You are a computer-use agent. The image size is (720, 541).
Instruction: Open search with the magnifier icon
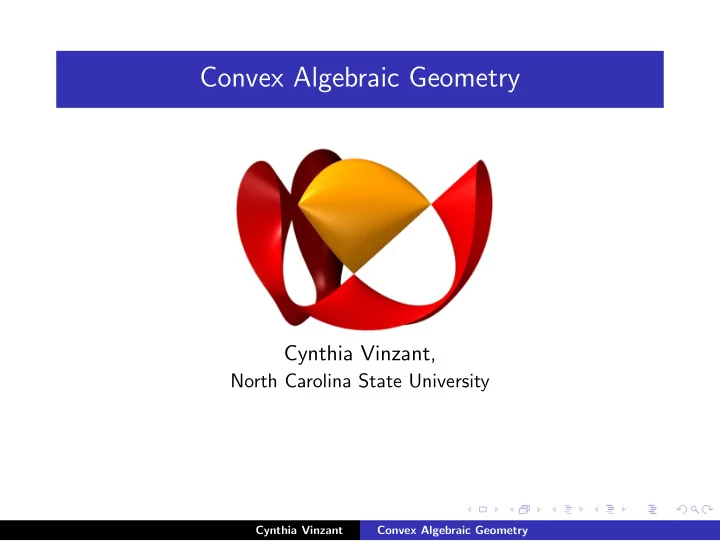tap(695, 509)
